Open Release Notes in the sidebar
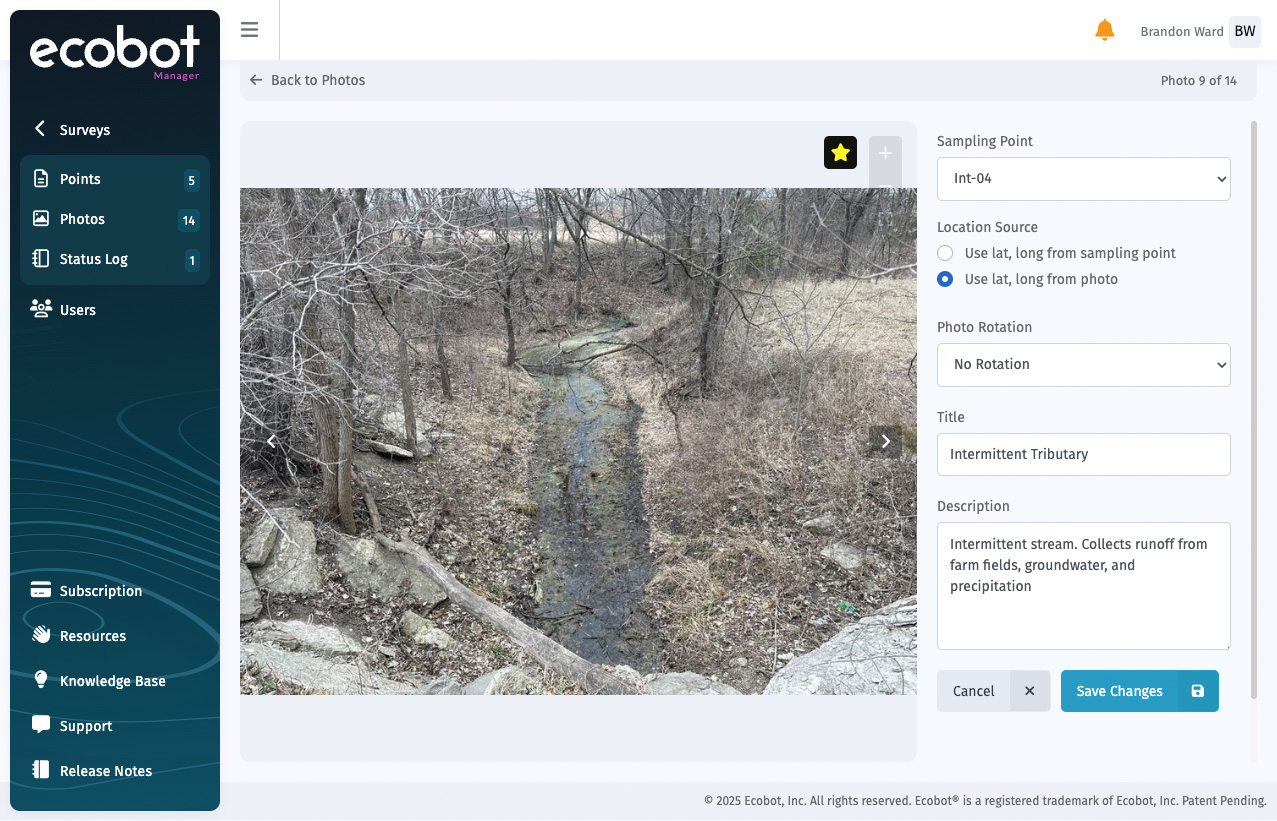The image size is (1277, 821). 106,771
